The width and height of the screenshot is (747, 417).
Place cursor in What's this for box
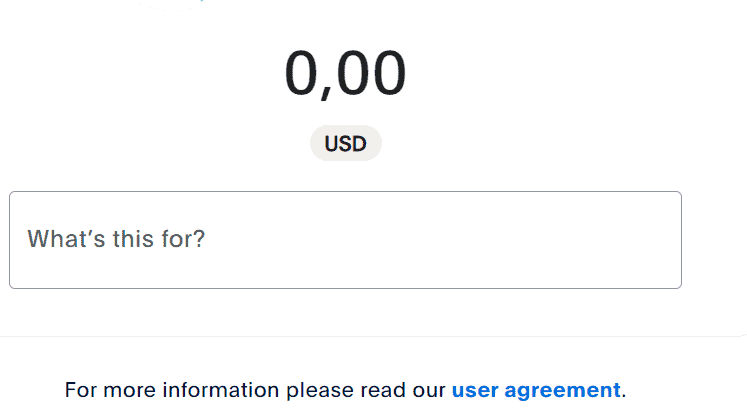[345, 240]
